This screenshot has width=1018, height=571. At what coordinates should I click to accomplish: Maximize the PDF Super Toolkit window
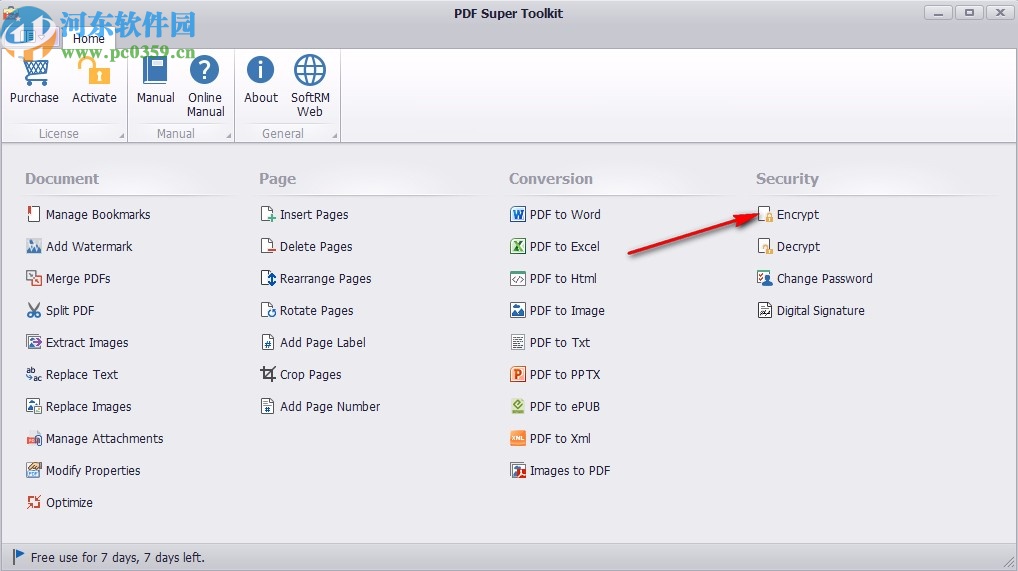(x=969, y=12)
